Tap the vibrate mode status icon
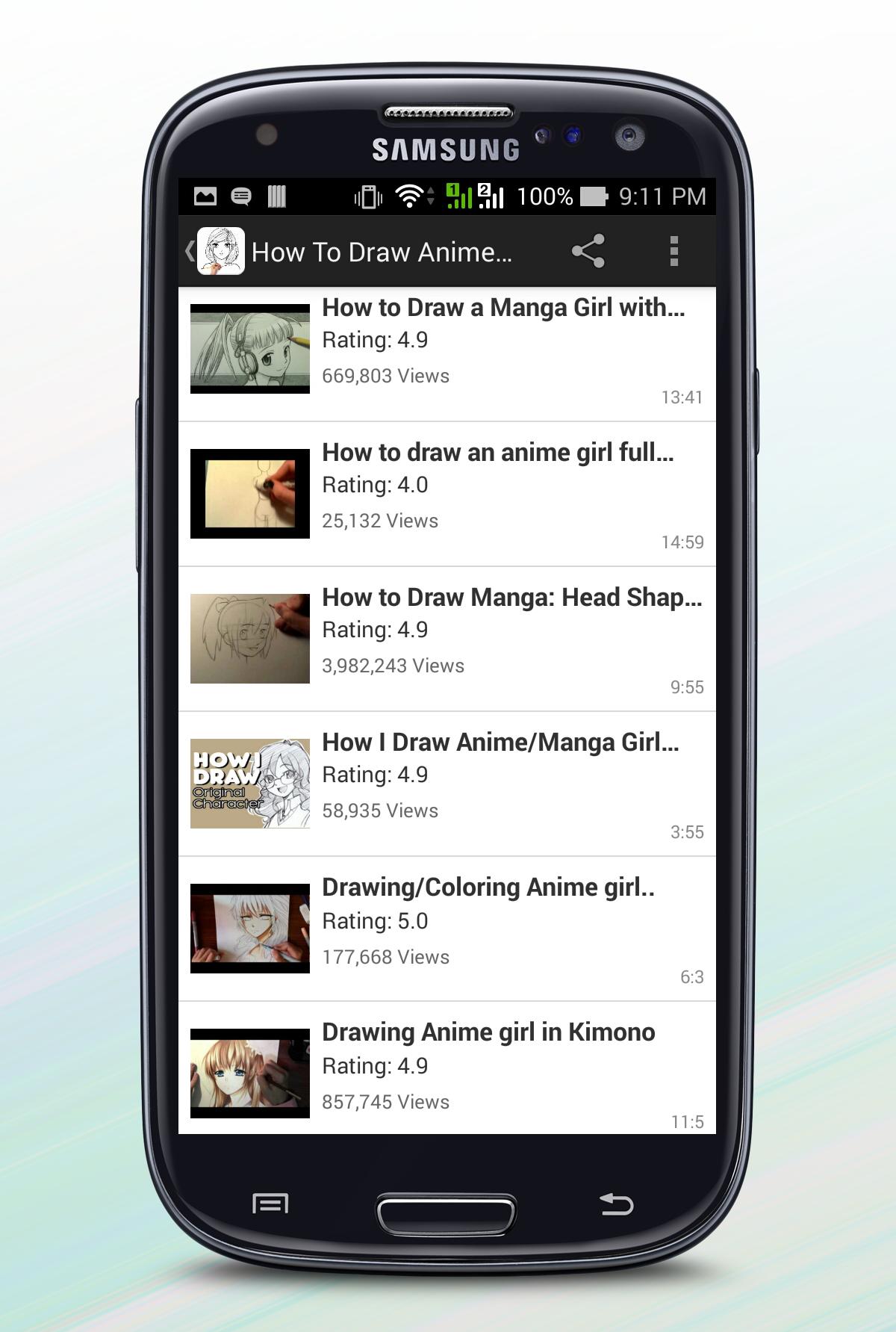The image size is (896, 1332). (x=368, y=196)
